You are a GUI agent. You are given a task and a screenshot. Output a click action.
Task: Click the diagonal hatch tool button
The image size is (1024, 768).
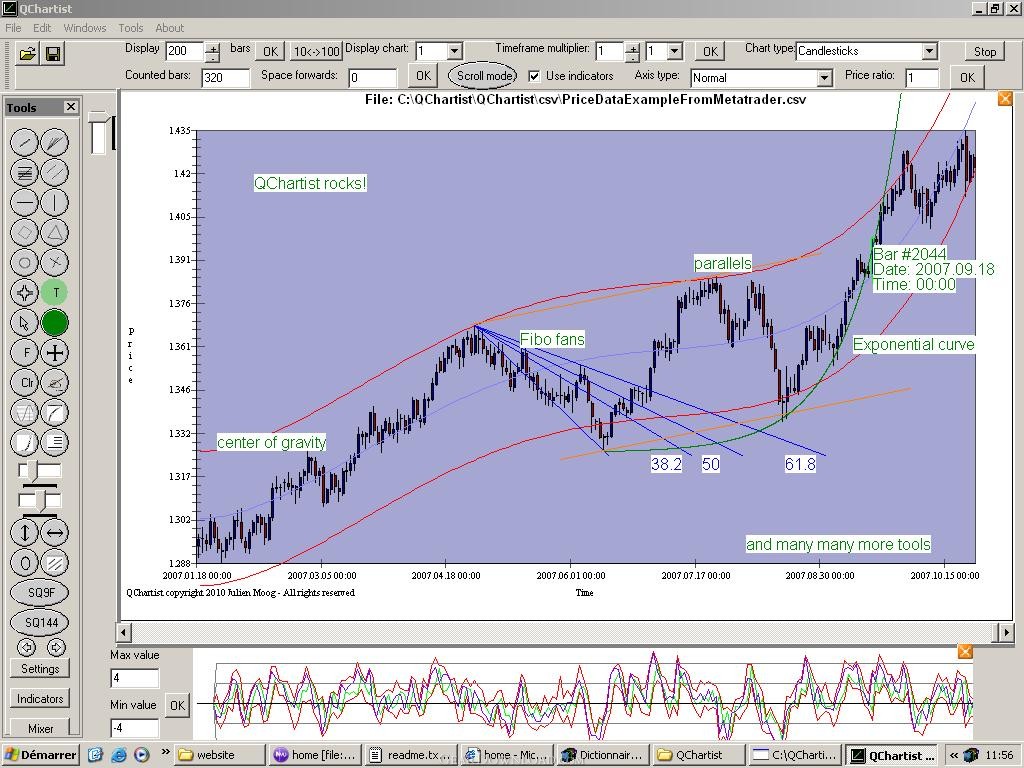[55, 562]
